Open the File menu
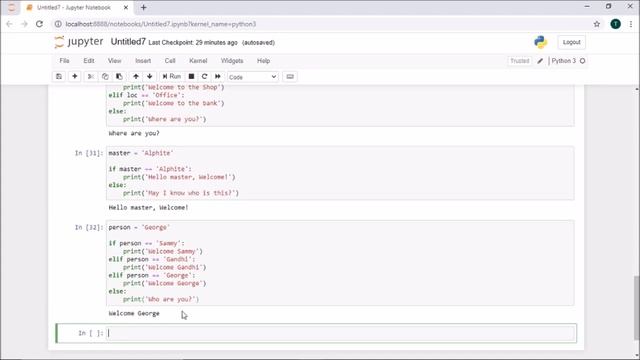The height and width of the screenshot is (360, 640). [x=64, y=60]
